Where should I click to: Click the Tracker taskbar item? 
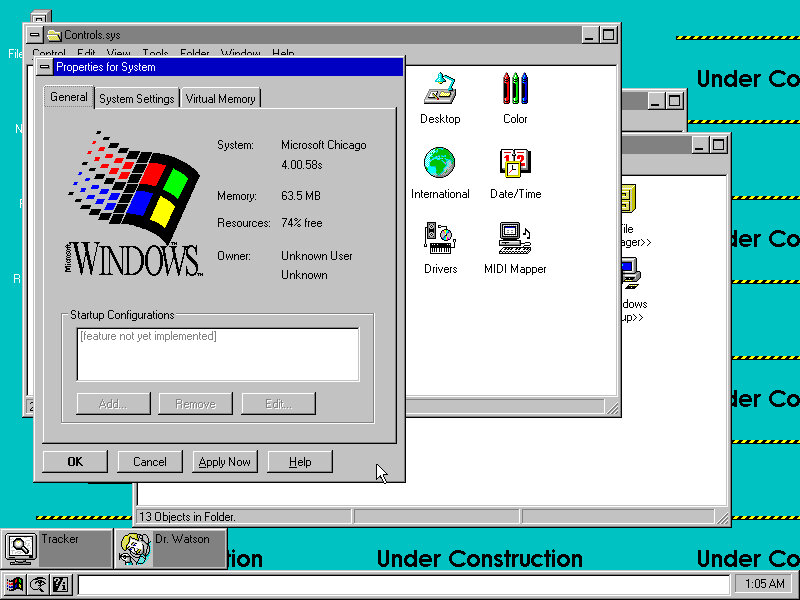tap(56, 548)
